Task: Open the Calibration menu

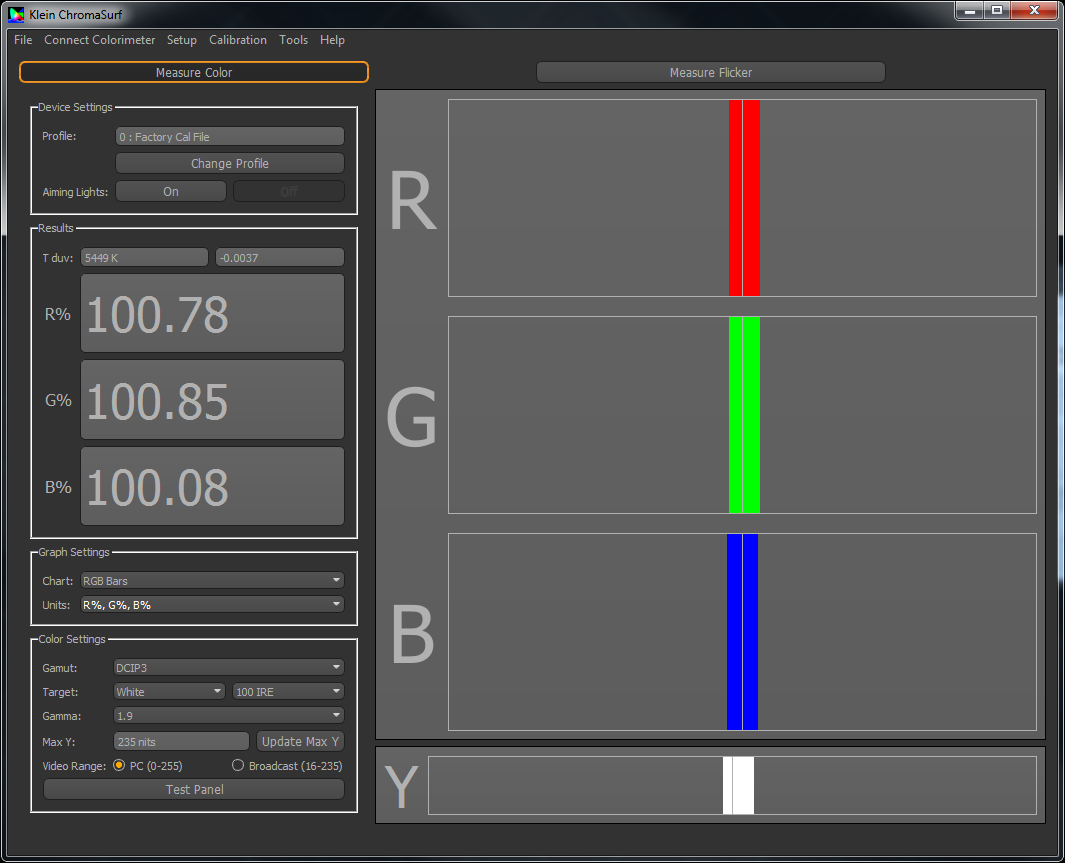Action: 238,40
